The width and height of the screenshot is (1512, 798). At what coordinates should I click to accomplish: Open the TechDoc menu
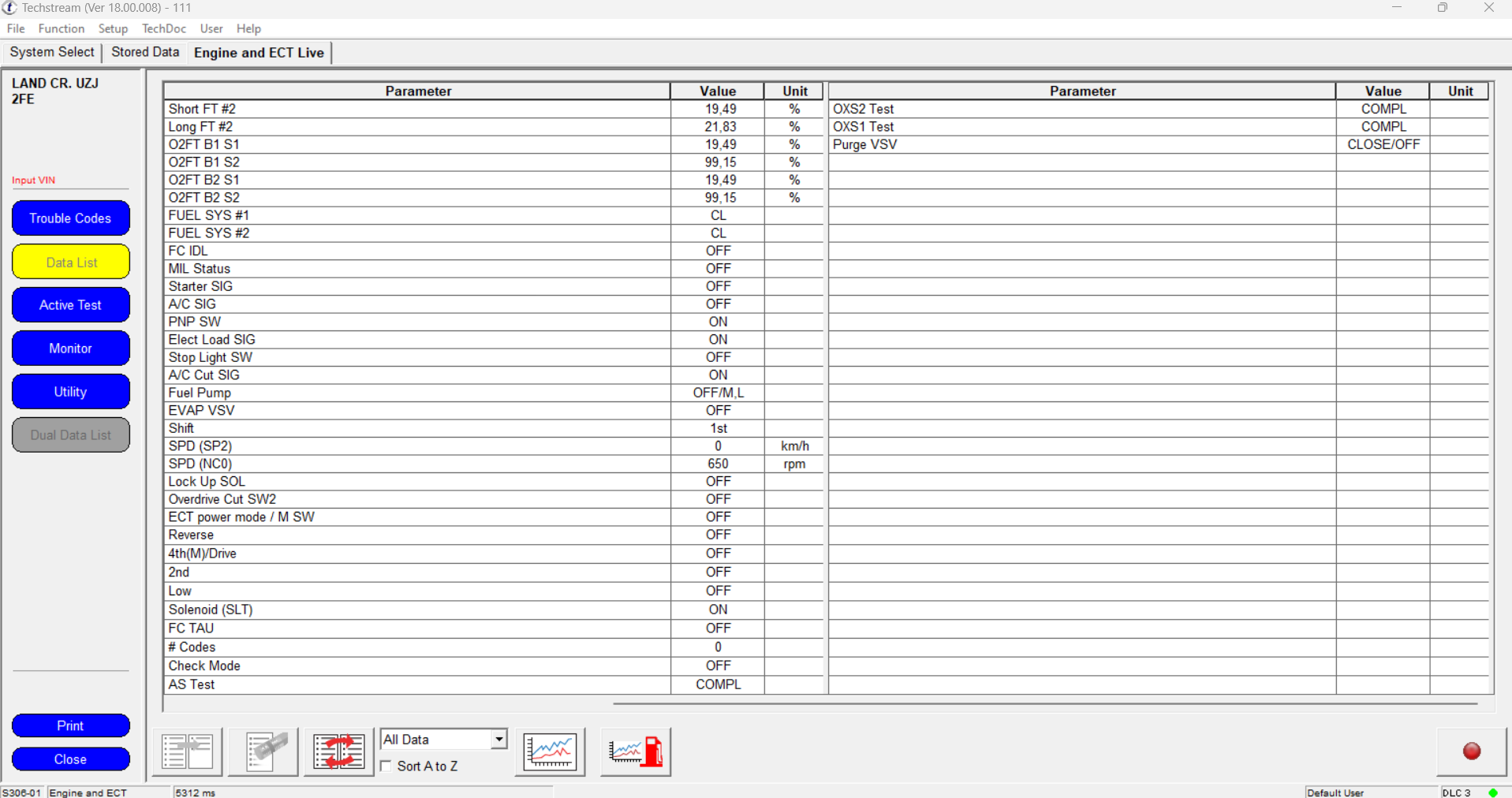point(164,28)
